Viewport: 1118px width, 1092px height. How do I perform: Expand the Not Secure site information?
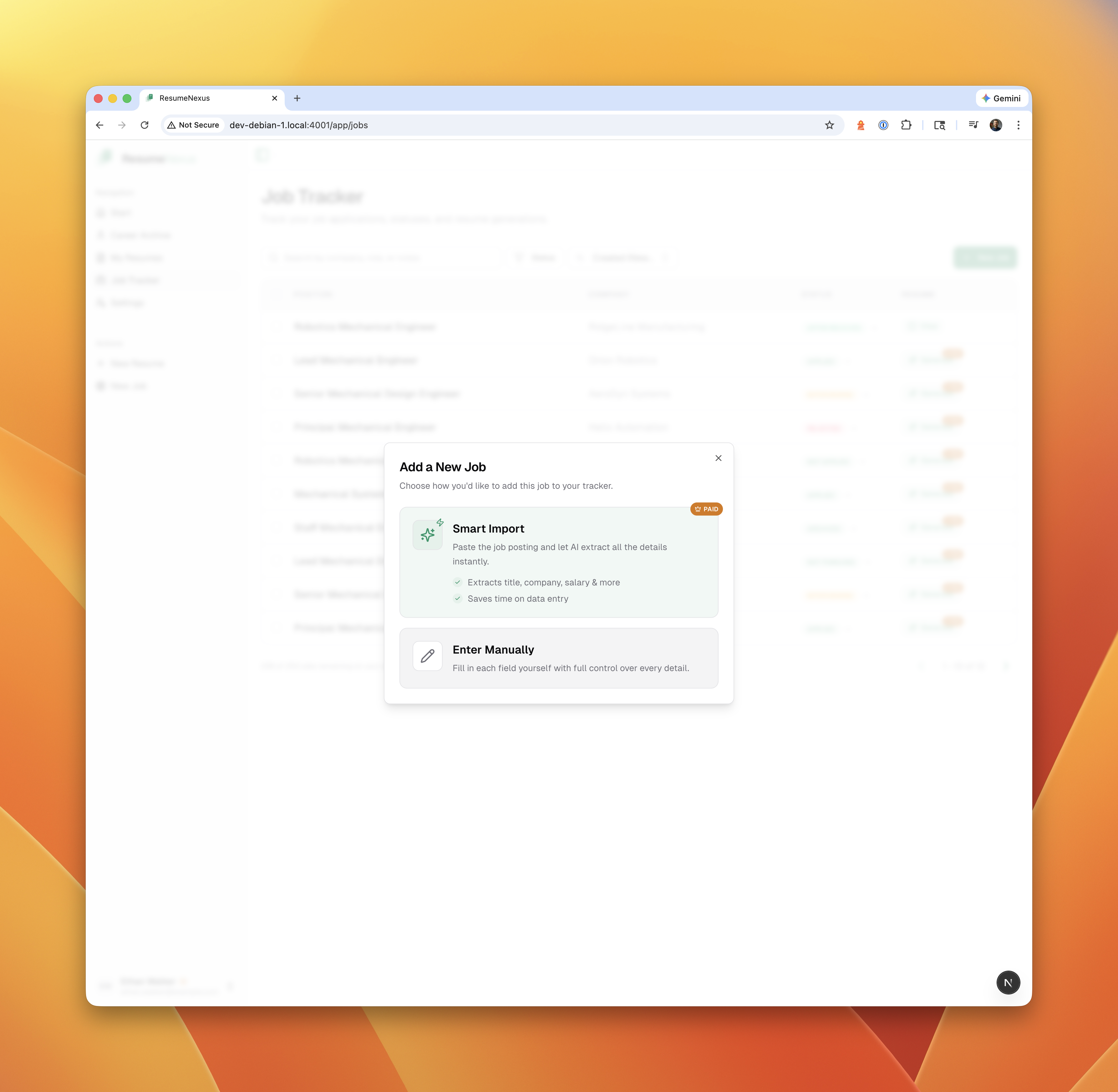tap(193, 125)
